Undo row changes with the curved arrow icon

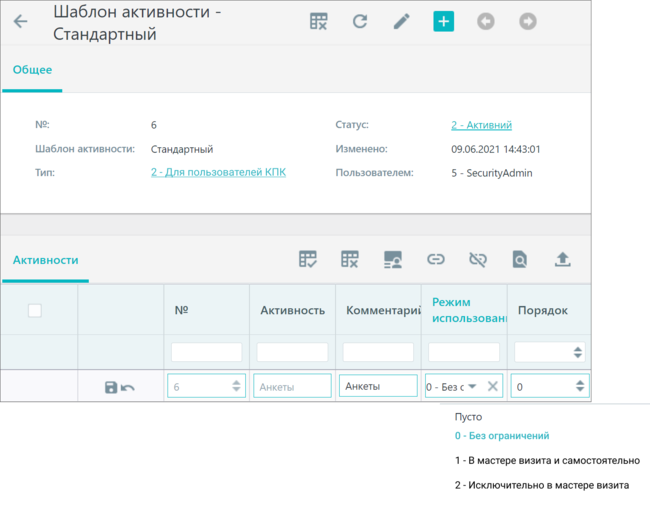[x=128, y=388]
